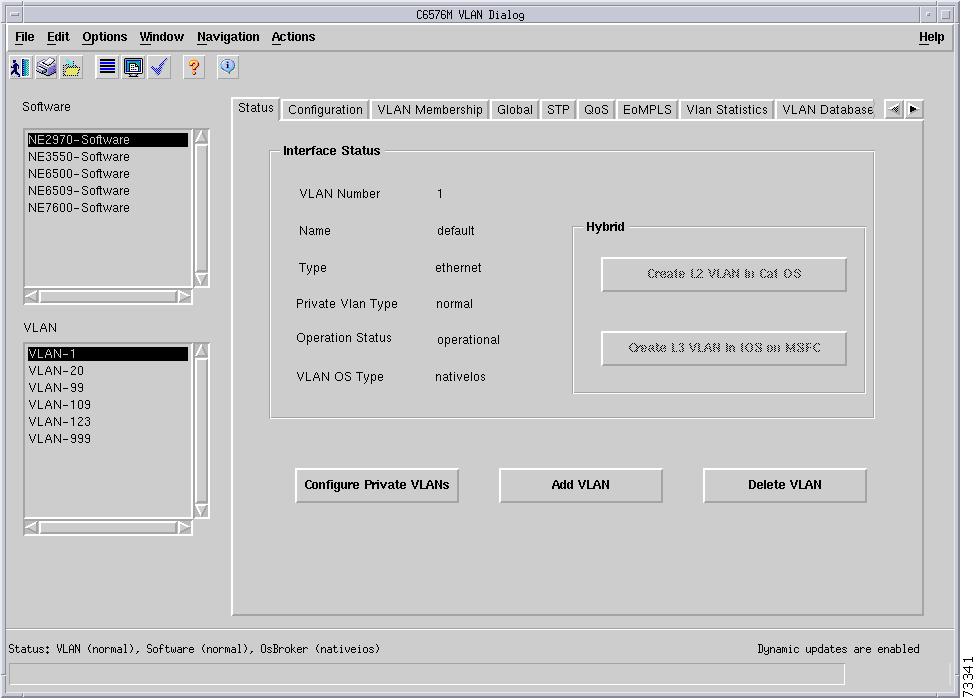
Task: Click the blue striped list toolbar icon
Action: click(x=107, y=67)
